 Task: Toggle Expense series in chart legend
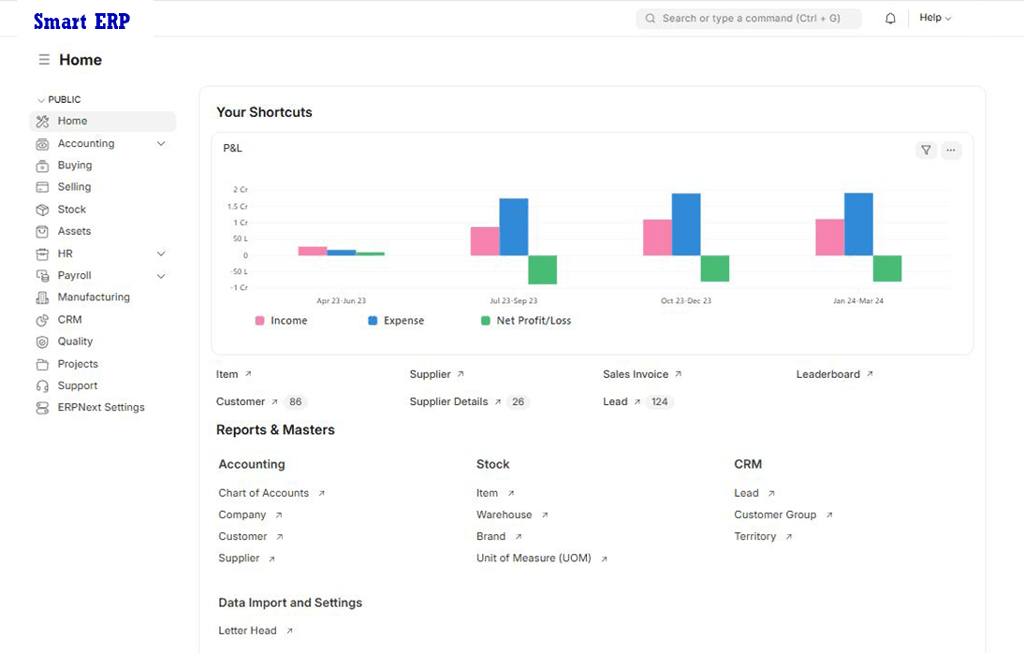coord(396,321)
